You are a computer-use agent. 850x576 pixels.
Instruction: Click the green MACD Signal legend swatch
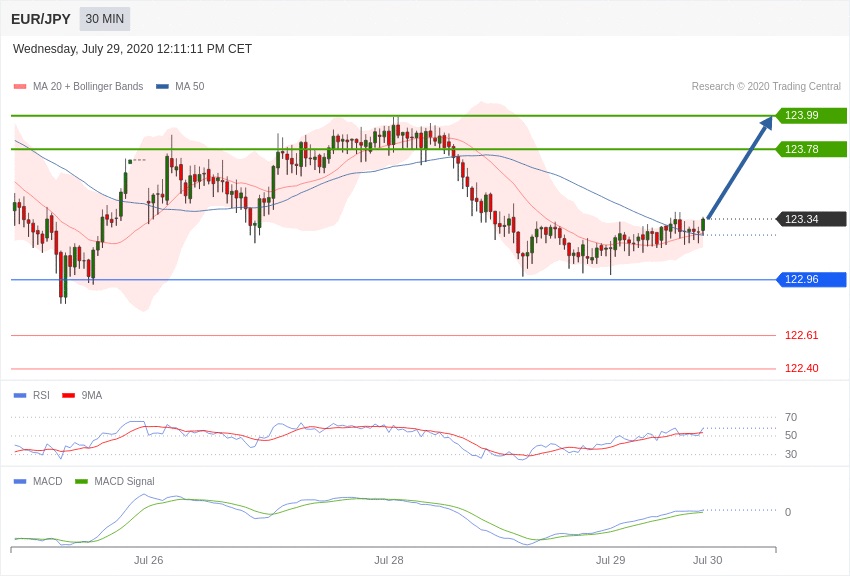tap(81, 481)
